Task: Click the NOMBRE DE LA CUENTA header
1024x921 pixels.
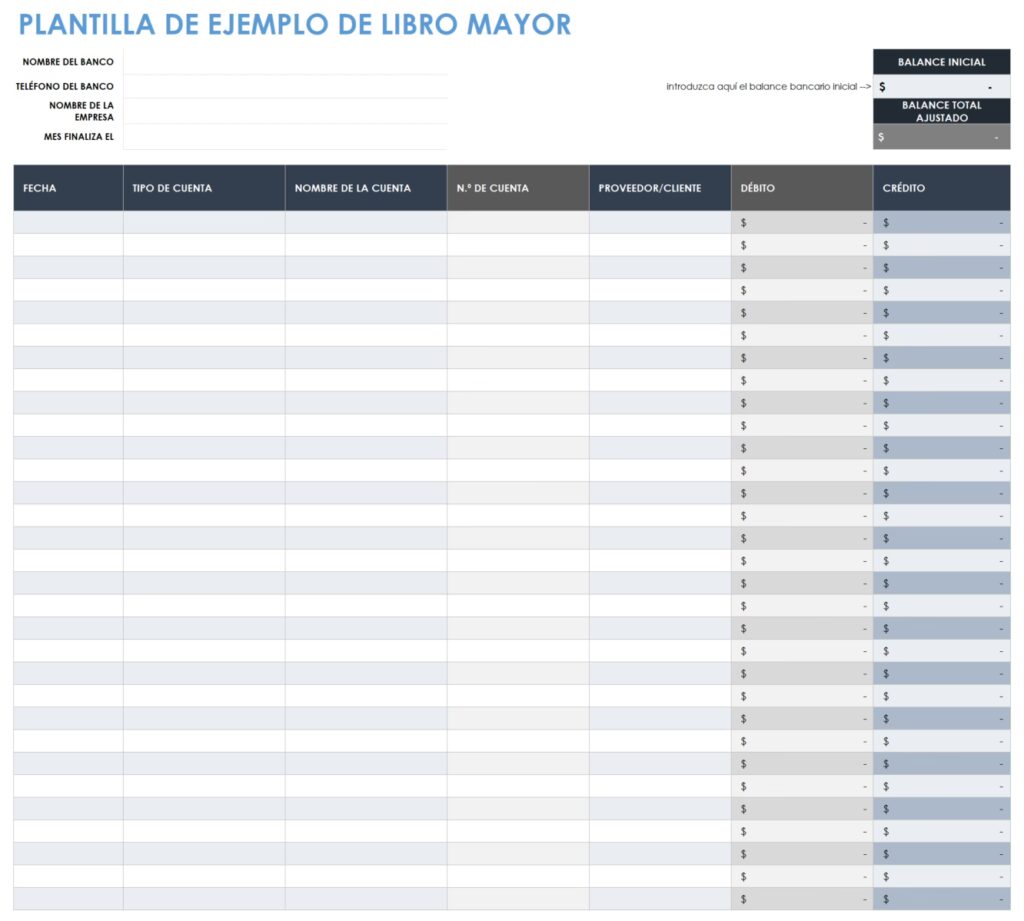Action: (x=365, y=188)
